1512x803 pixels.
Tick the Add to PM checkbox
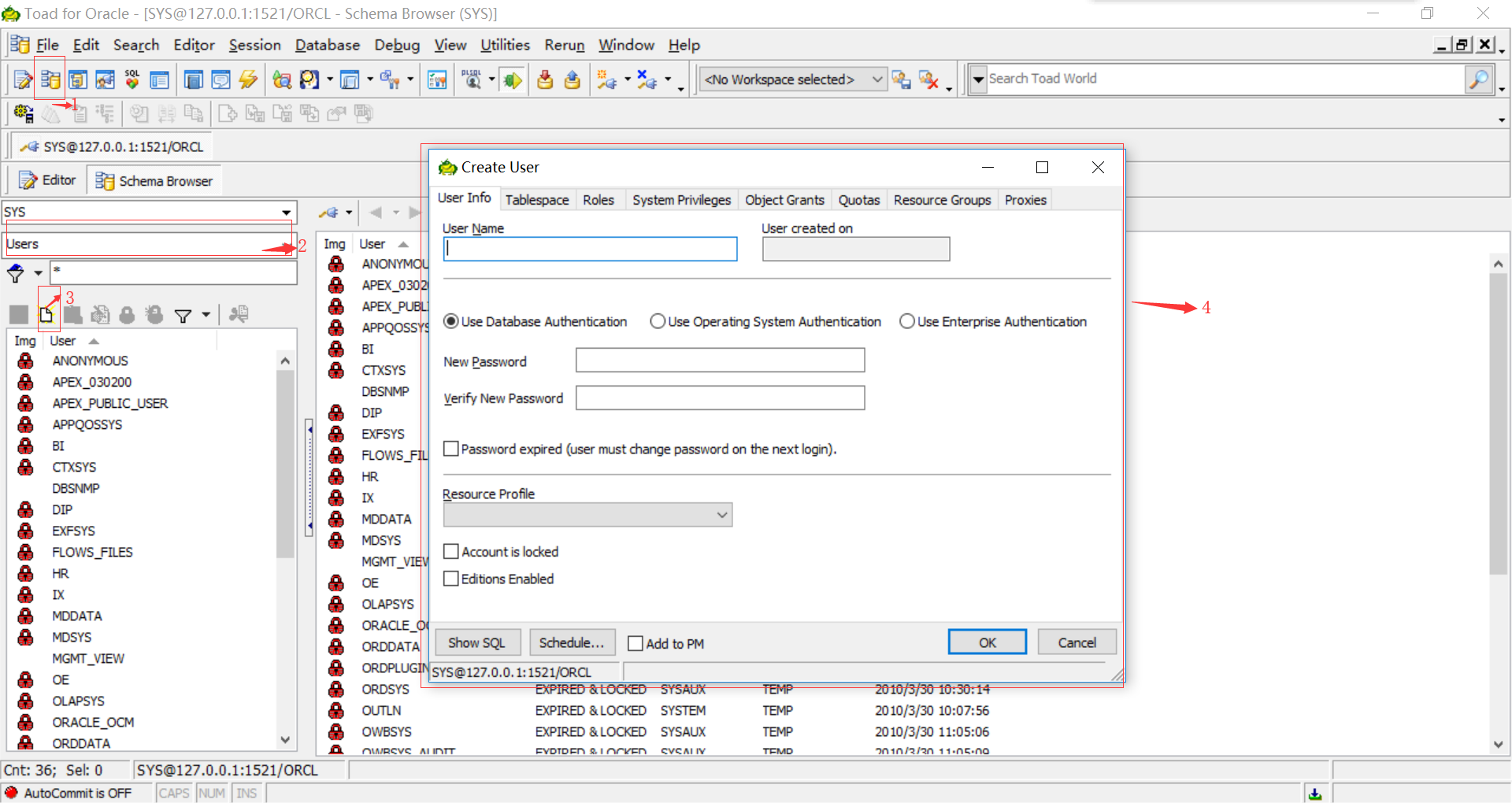[636, 643]
